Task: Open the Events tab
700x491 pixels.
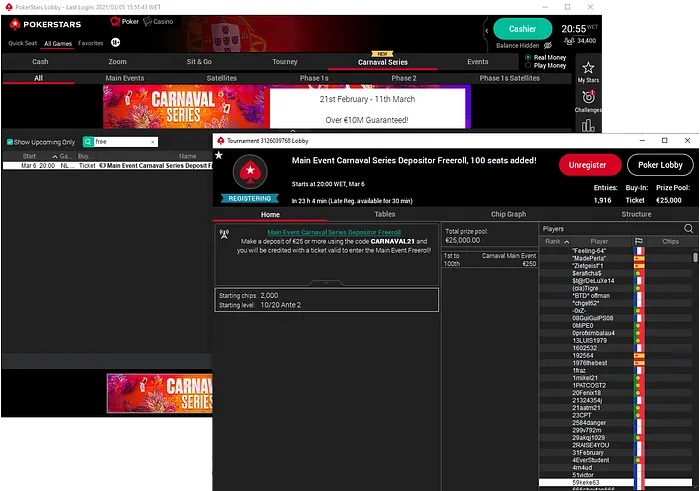Action: pos(478,62)
